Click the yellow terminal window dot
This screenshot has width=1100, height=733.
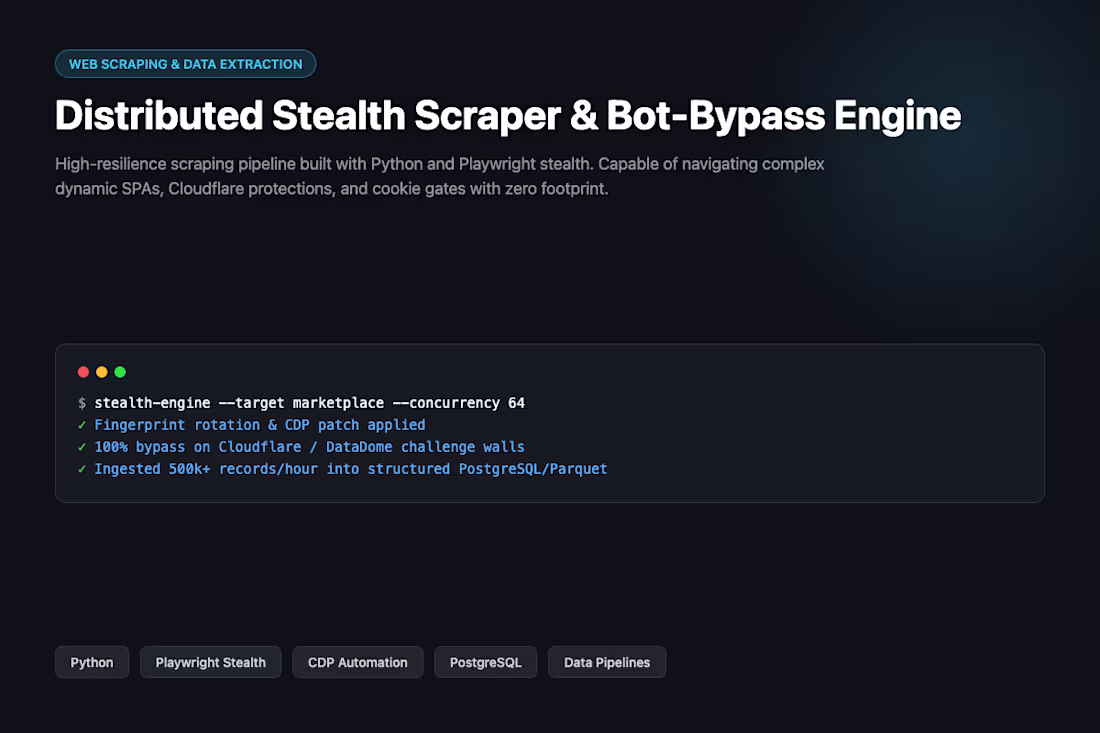pyautogui.click(x=102, y=372)
